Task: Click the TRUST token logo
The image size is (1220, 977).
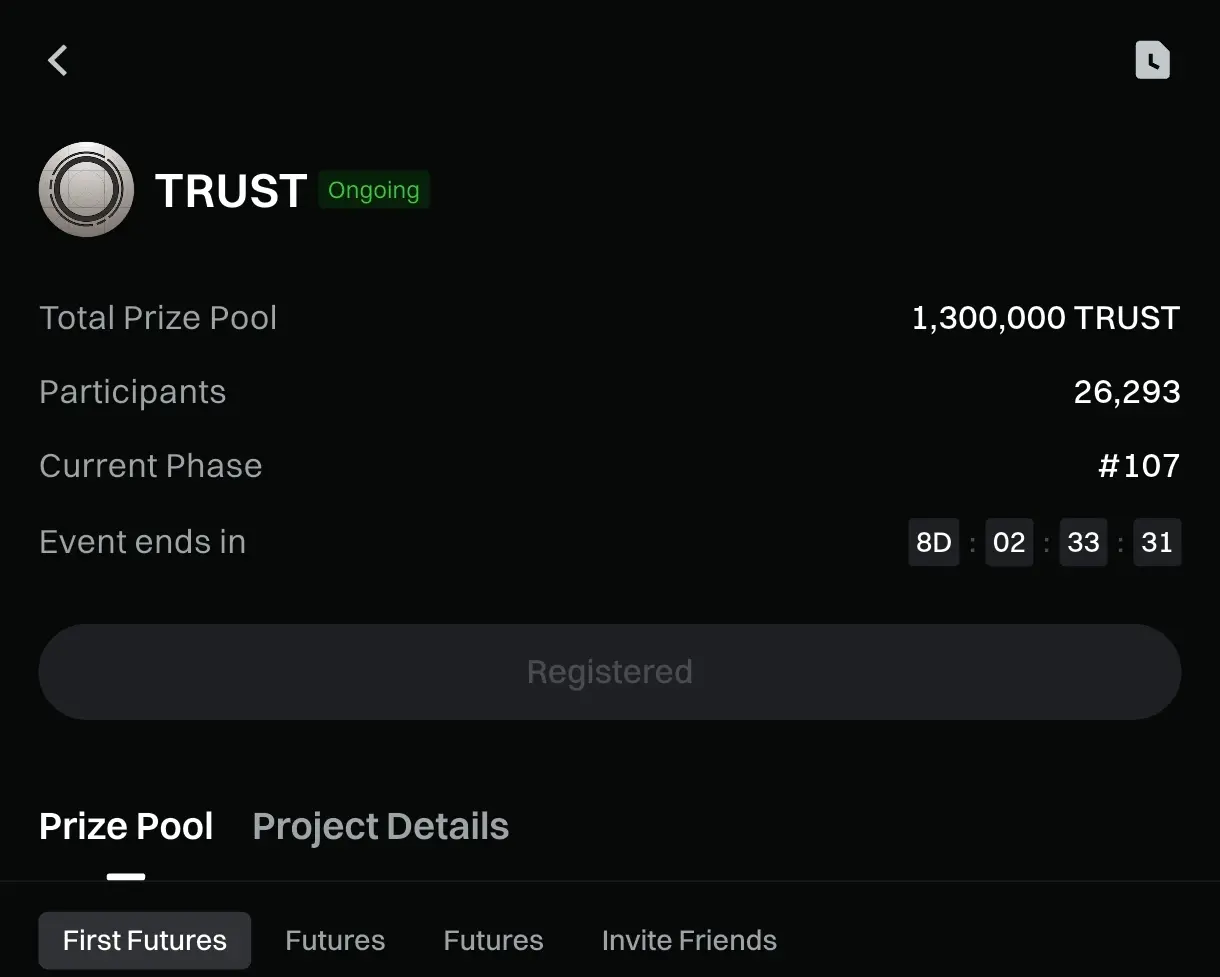Action: tap(86, 190)
